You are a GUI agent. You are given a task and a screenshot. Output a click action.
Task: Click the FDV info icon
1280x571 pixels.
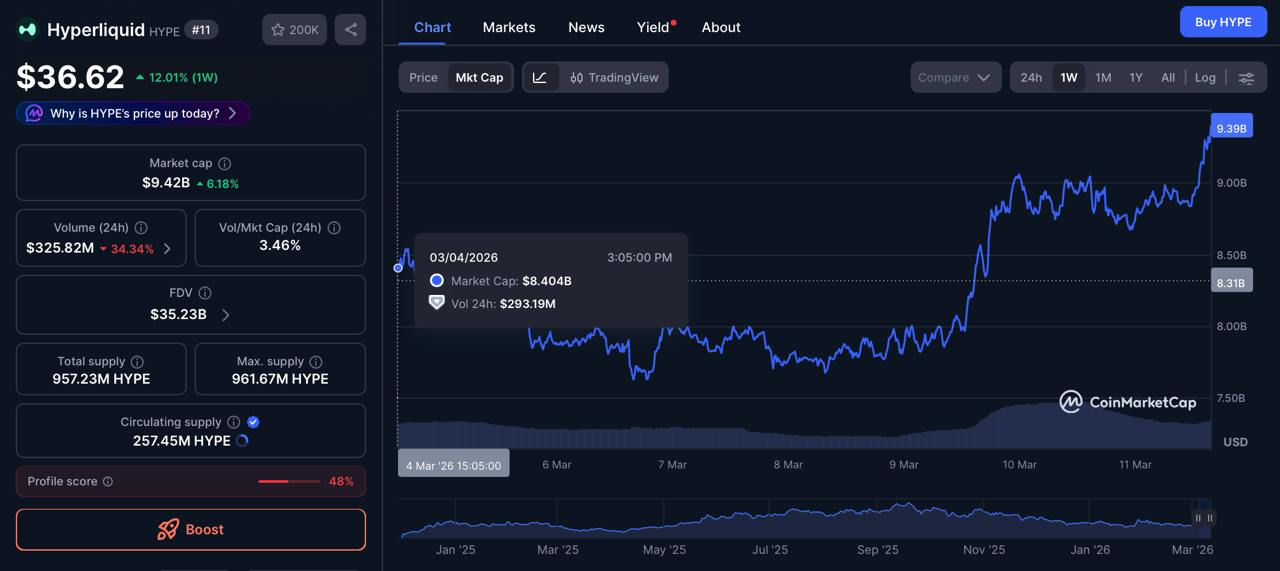pos(205,293)
